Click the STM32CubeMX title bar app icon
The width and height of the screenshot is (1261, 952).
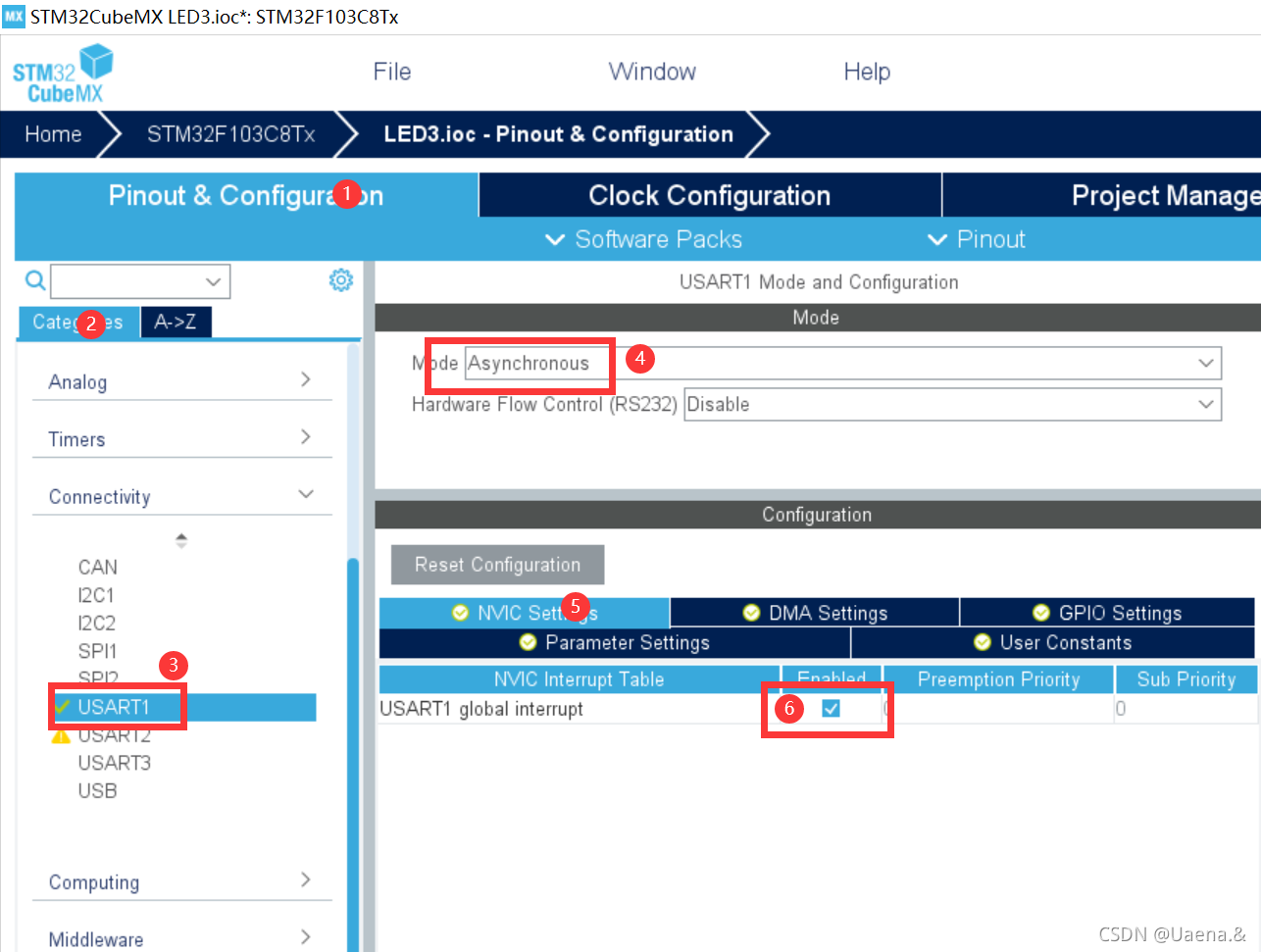pyautogui.click(x=14, y=17)
